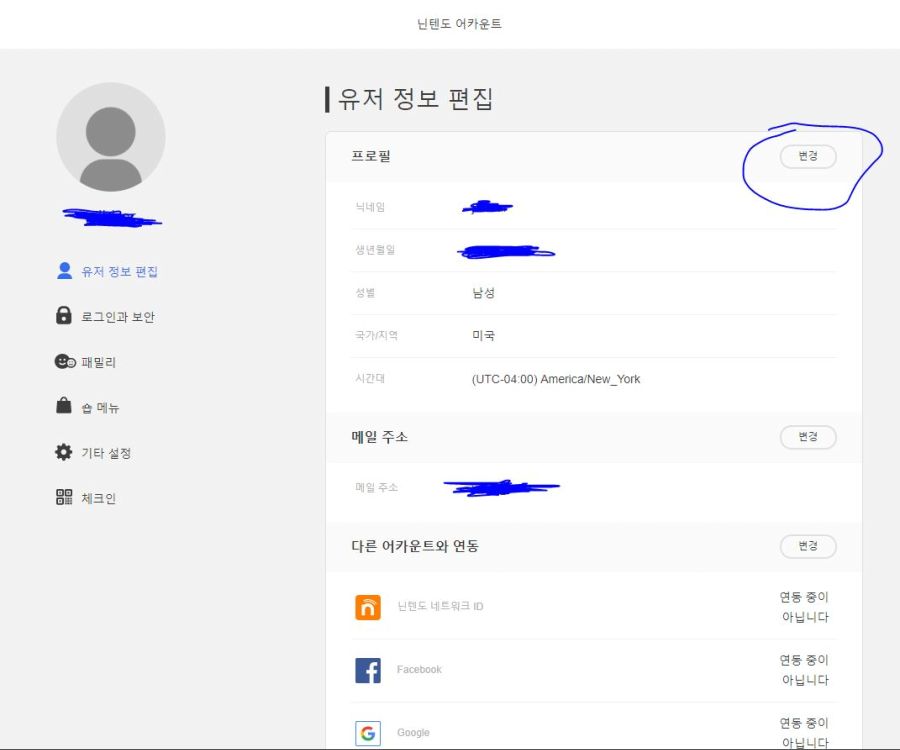
Task: Click 변경 for 다른 어카운트와 연동
Action: (x=808, y=546)
